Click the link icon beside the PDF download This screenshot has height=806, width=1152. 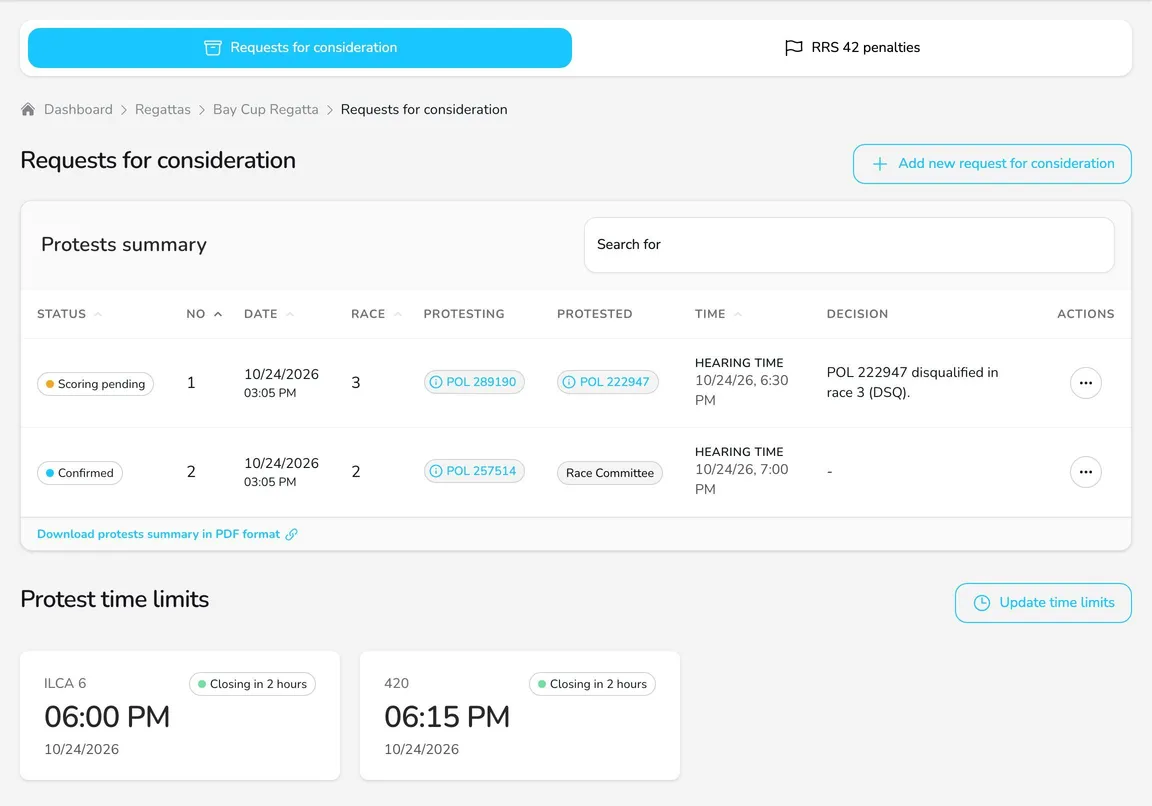coord(292,534)
